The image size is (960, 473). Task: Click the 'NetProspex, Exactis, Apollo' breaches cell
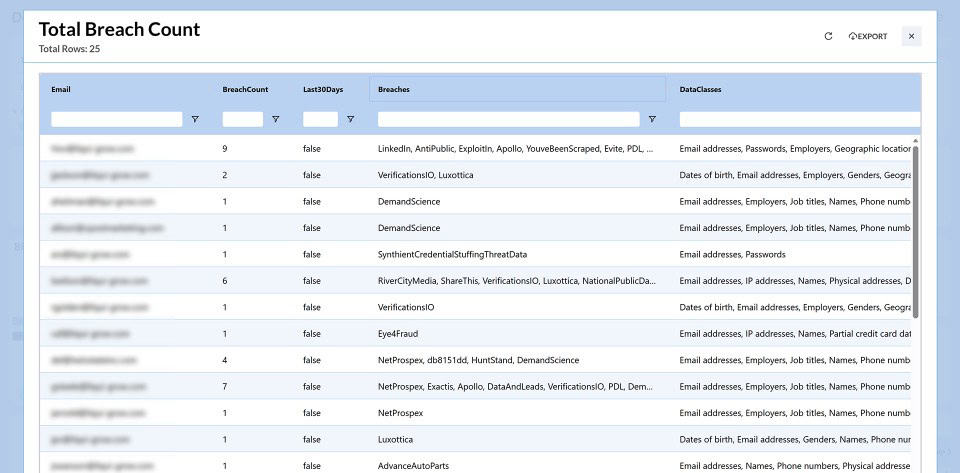(516, 387)
